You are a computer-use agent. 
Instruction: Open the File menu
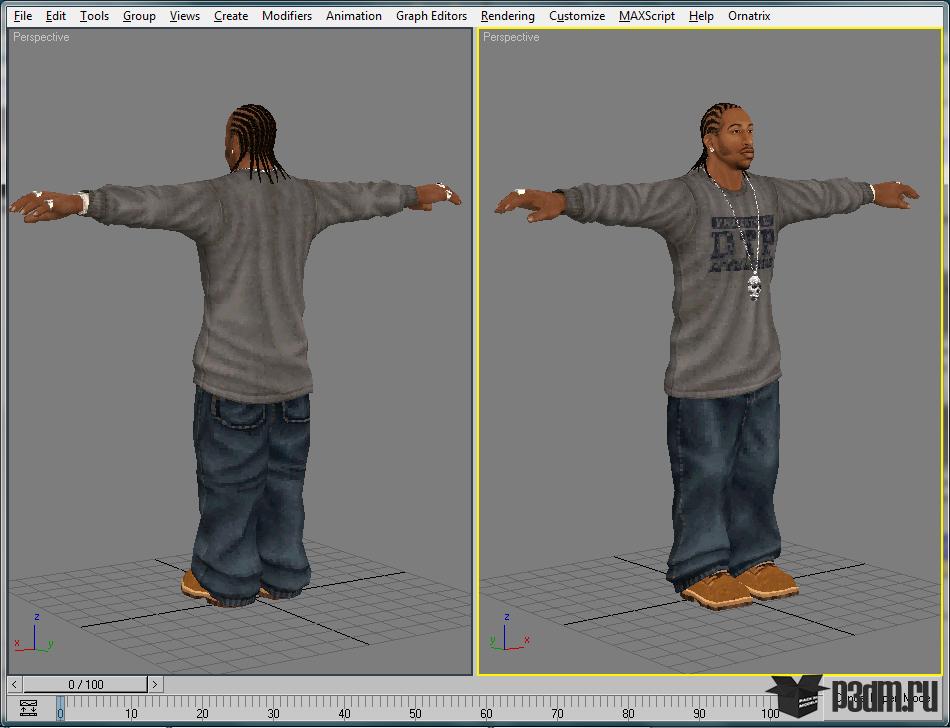click(23, 16)
